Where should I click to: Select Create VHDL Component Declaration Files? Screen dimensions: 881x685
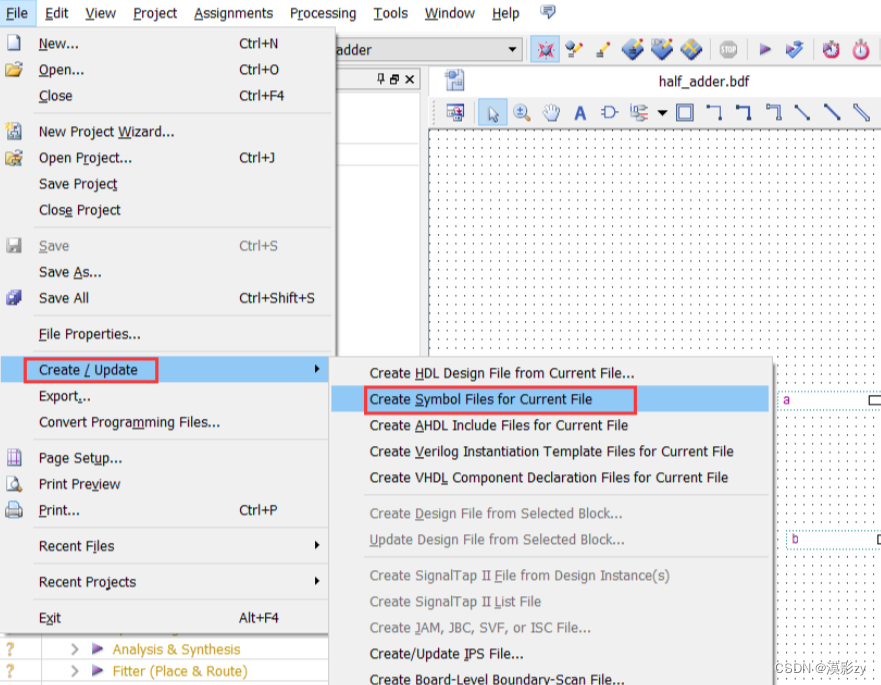pos(550,478)
